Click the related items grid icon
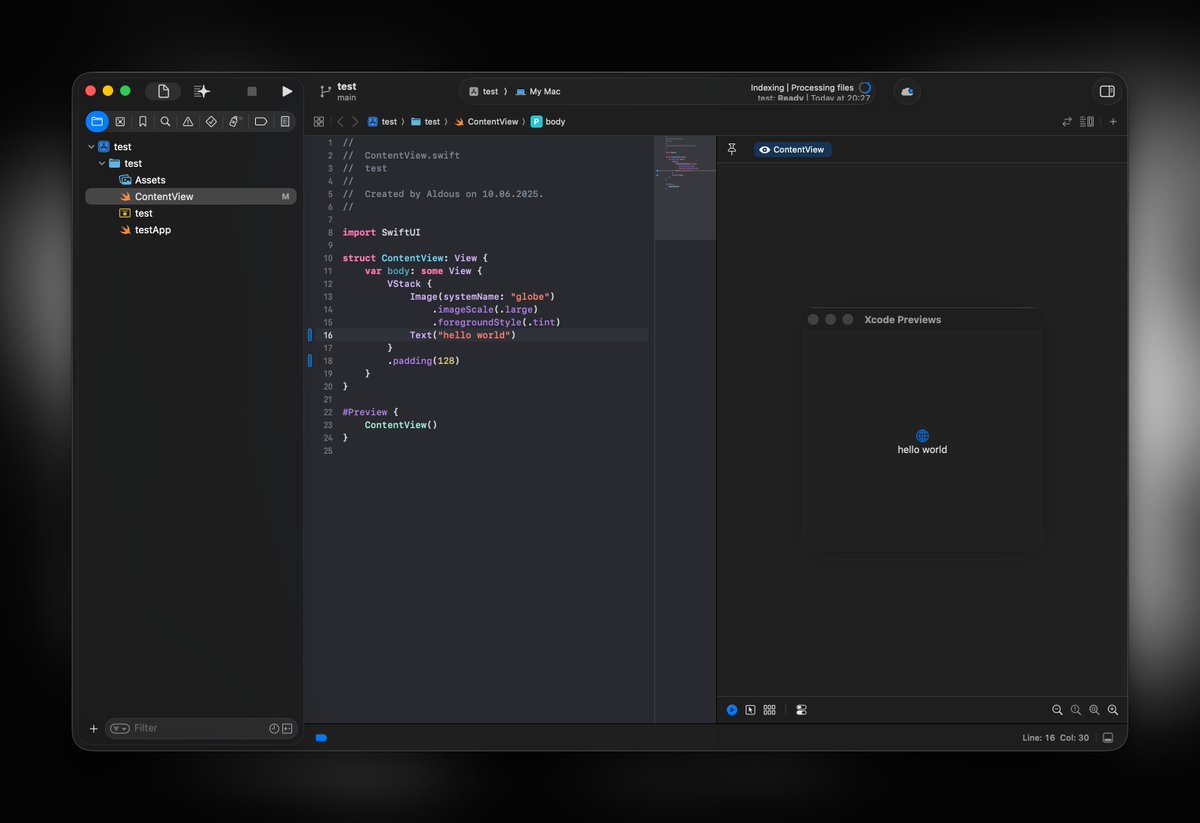This screenshot has width=1200, height=823. click(x=319, y=121)
